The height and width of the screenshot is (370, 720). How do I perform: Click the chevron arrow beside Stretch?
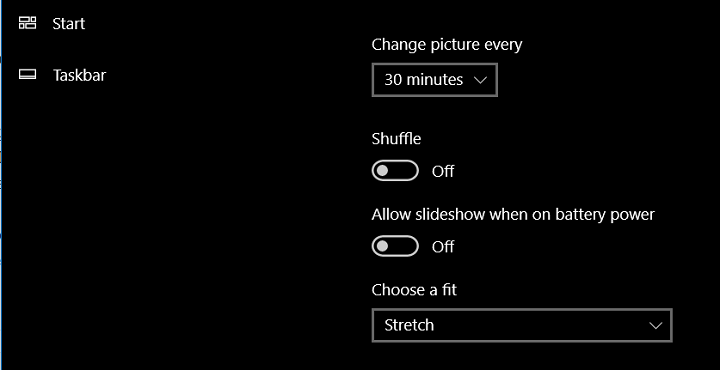656,325
